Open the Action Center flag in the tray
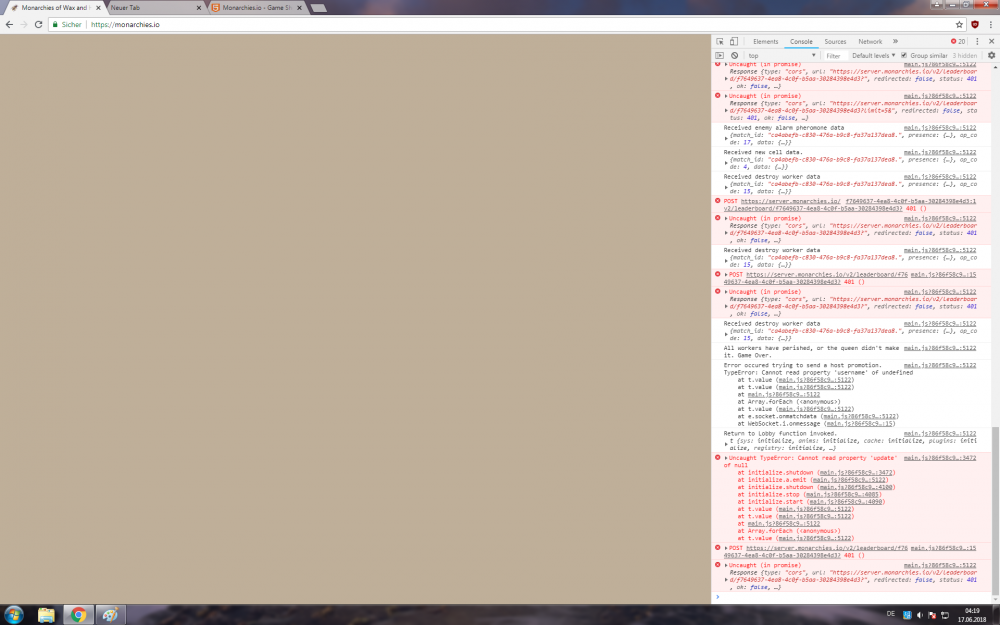 932,615
